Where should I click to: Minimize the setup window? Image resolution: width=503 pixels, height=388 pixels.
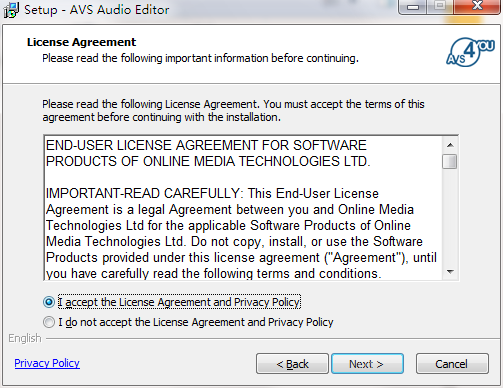tap(412, 7)
